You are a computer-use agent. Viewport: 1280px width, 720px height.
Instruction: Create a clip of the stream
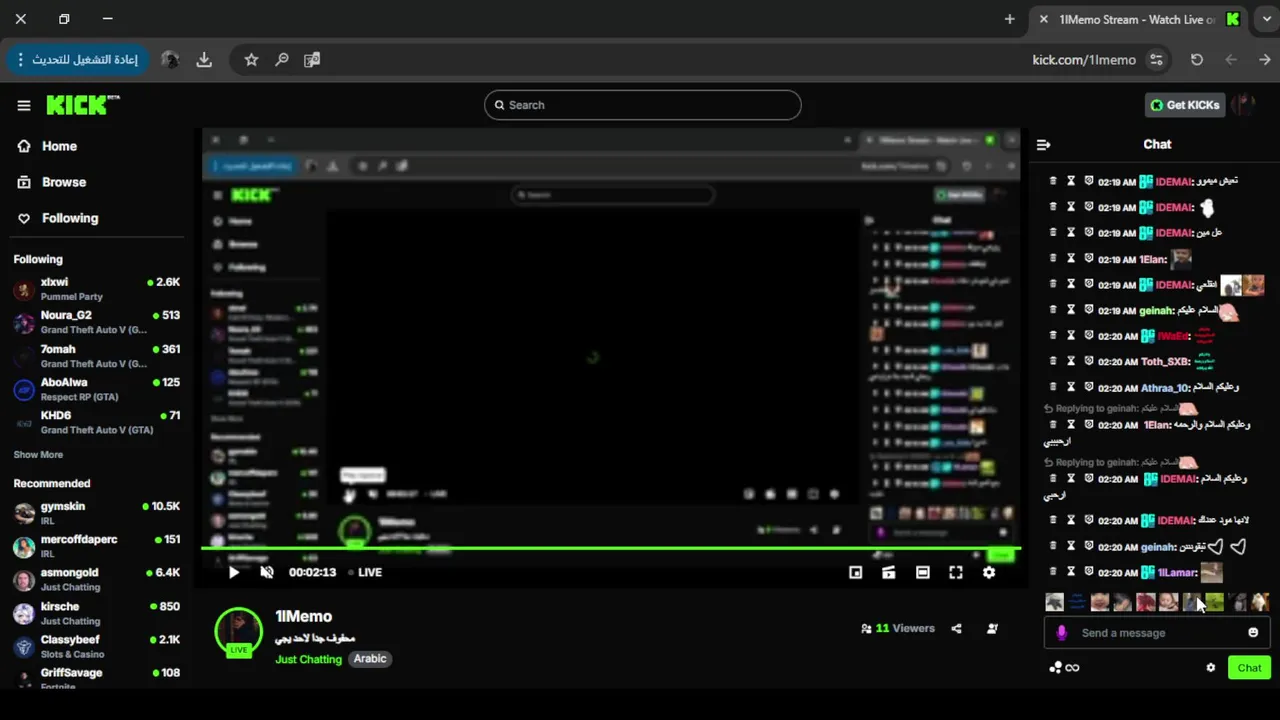(x=888, y=572)
